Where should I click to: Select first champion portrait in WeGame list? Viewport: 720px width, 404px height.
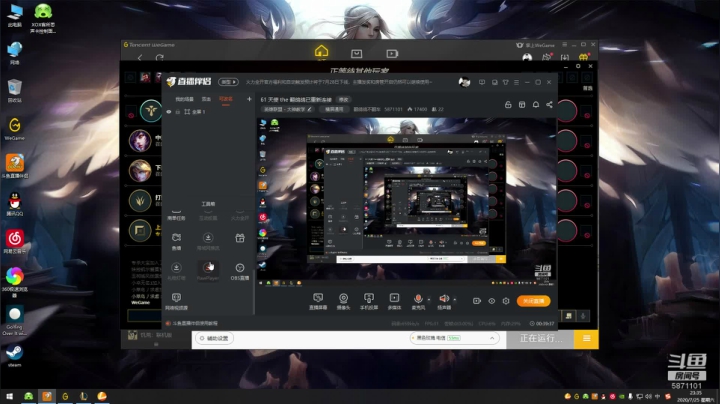140,140
